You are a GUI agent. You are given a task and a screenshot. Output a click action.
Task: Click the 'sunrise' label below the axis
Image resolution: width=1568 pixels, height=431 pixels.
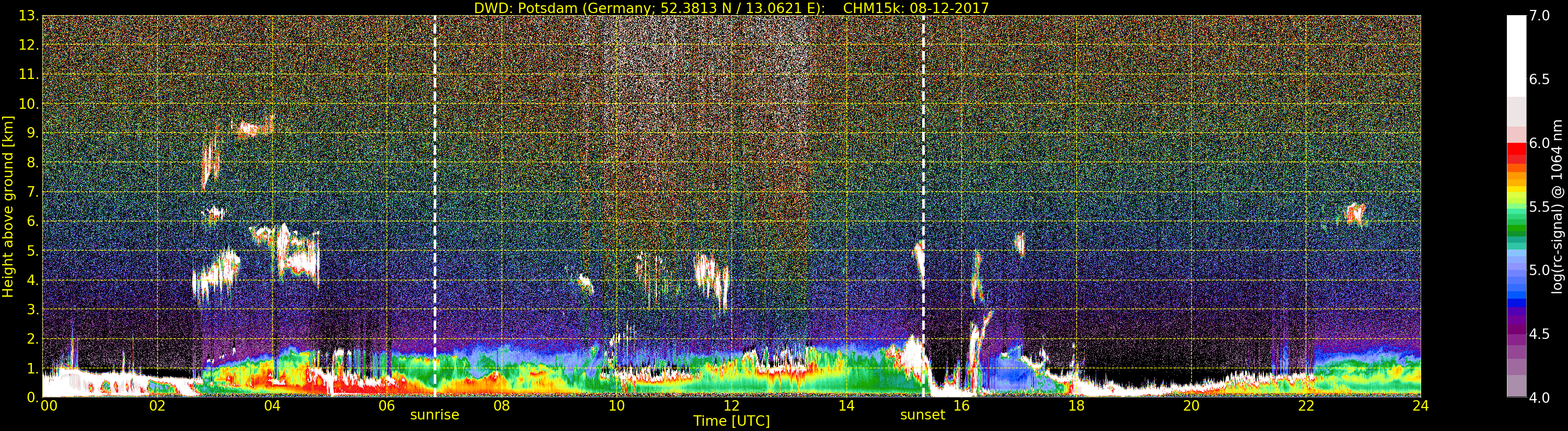click(435, 415)
